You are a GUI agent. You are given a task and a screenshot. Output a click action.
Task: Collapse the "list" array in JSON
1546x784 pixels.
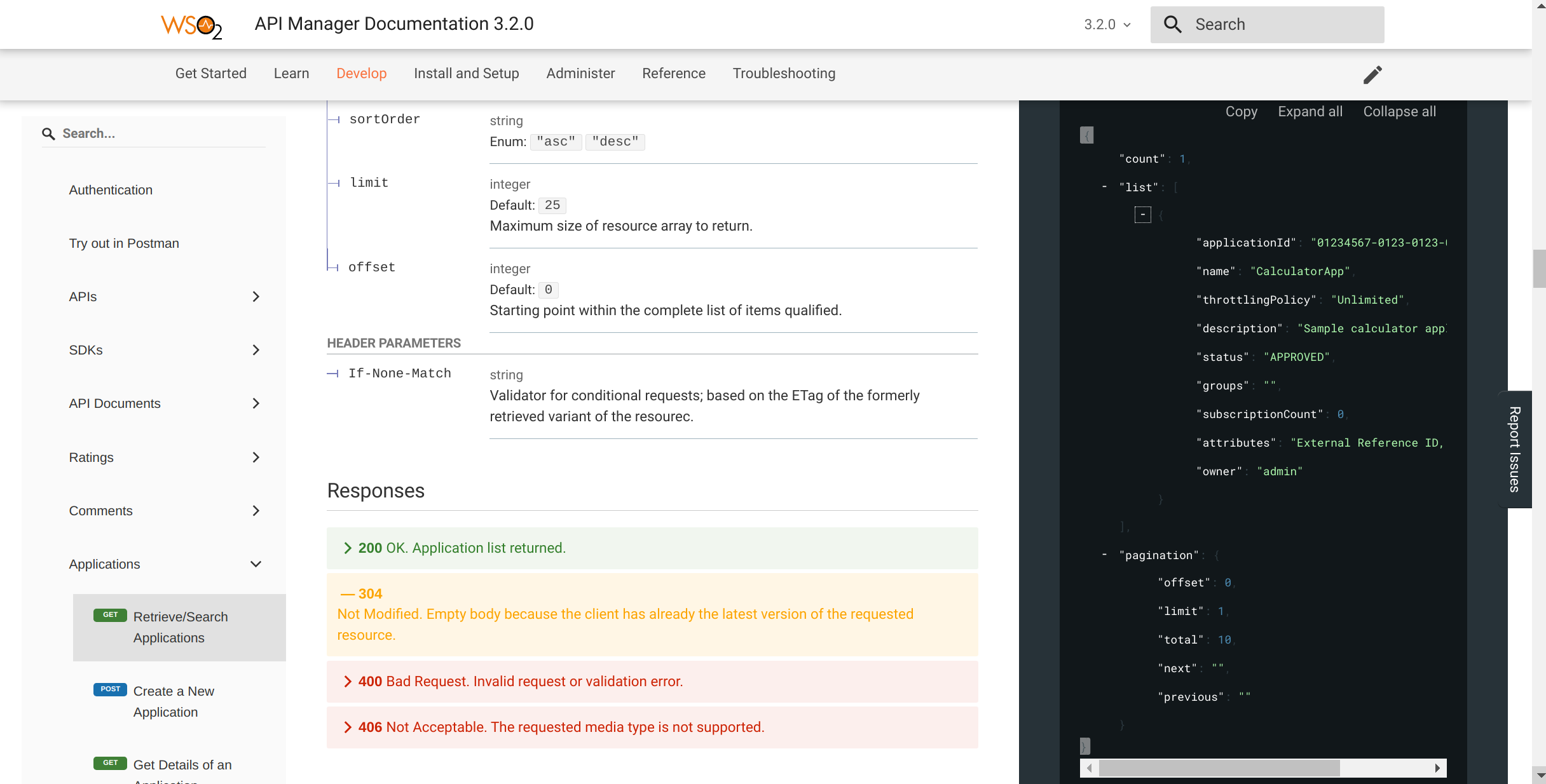1105,187
